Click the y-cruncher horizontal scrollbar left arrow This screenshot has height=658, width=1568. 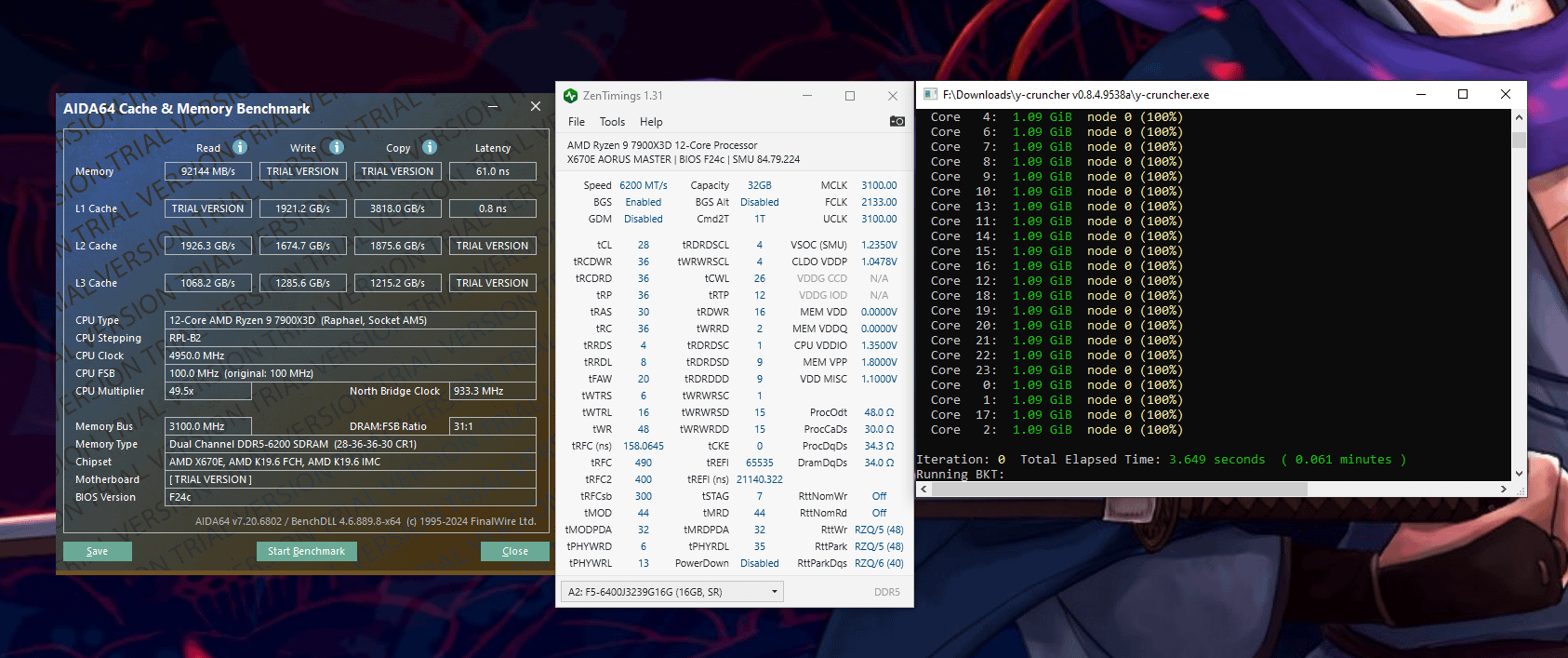click(924, 489)
